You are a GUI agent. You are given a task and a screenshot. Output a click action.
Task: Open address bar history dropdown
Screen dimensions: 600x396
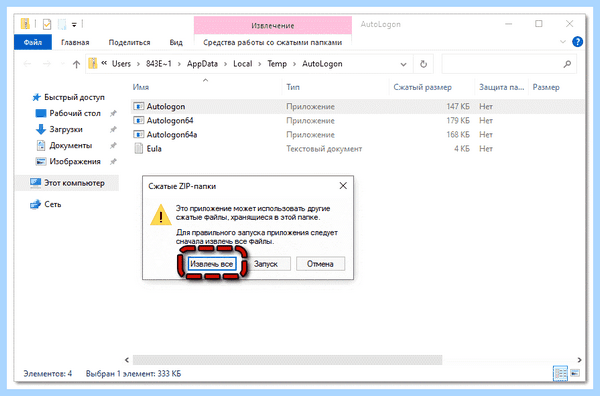tap(403, 64)
